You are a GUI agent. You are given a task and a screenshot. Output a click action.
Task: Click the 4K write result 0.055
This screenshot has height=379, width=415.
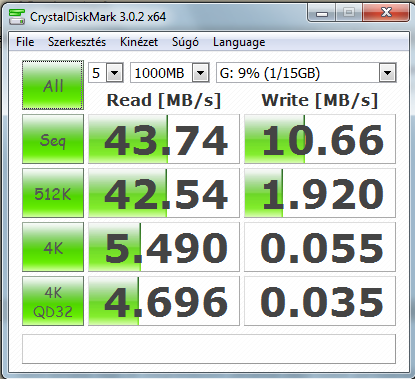(320, 247)
